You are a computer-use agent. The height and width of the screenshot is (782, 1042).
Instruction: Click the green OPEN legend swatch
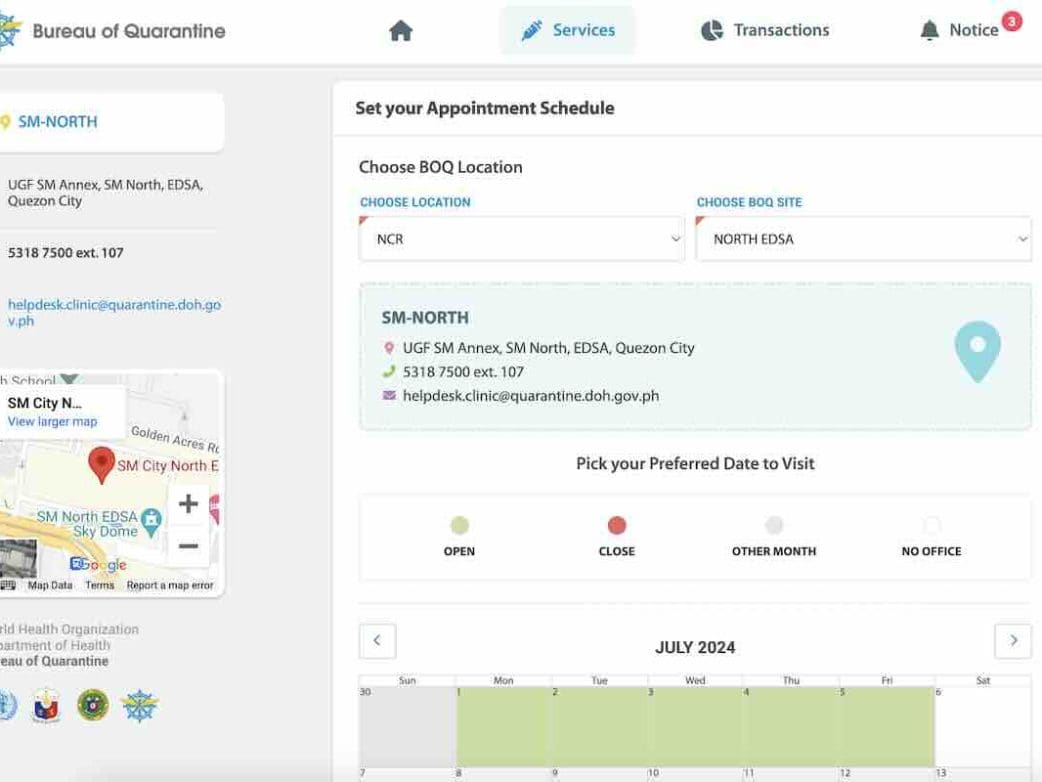[459, 526]
